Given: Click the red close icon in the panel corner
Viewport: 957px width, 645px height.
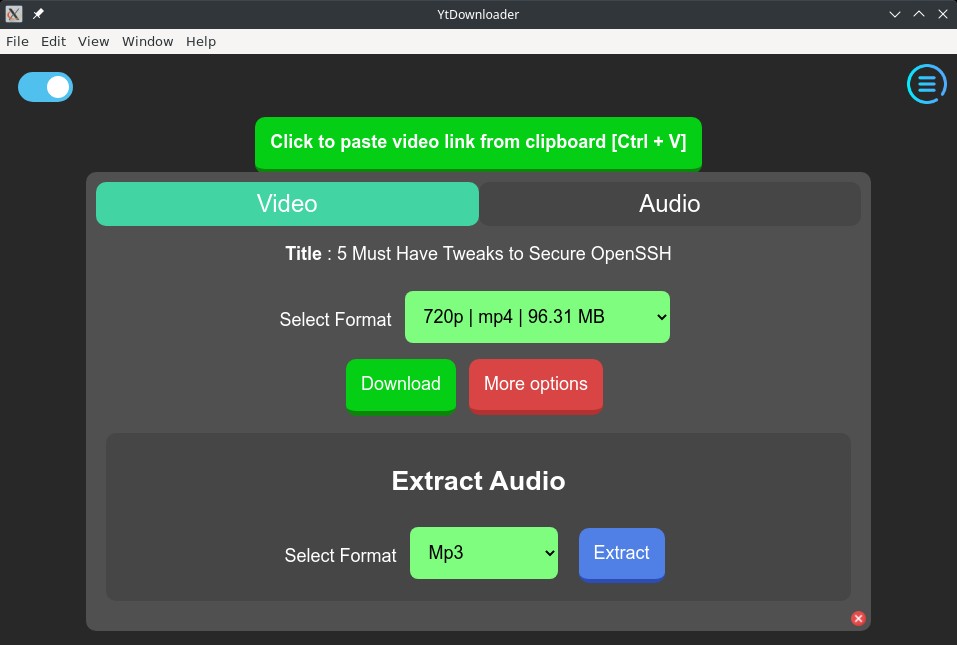Looking at the screenshot, I should click(x=858, y=618).
